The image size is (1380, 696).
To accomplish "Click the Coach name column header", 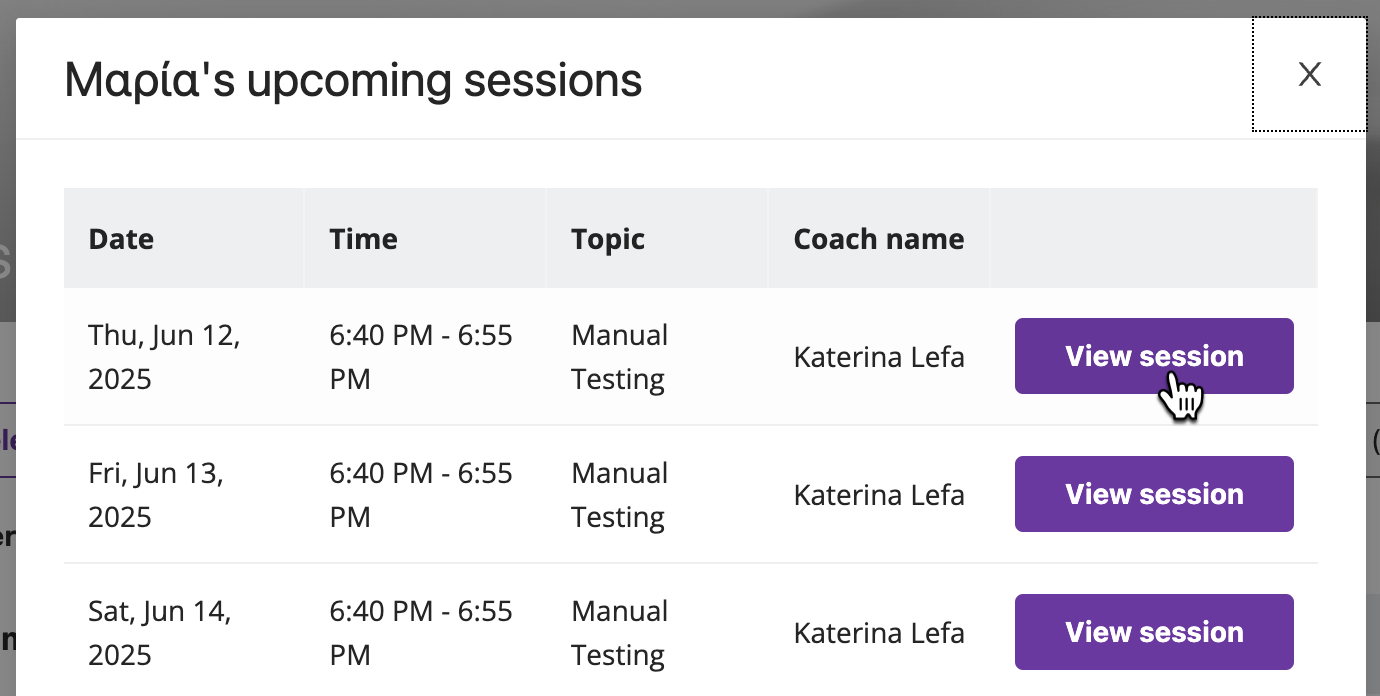I will coord(879,239).
